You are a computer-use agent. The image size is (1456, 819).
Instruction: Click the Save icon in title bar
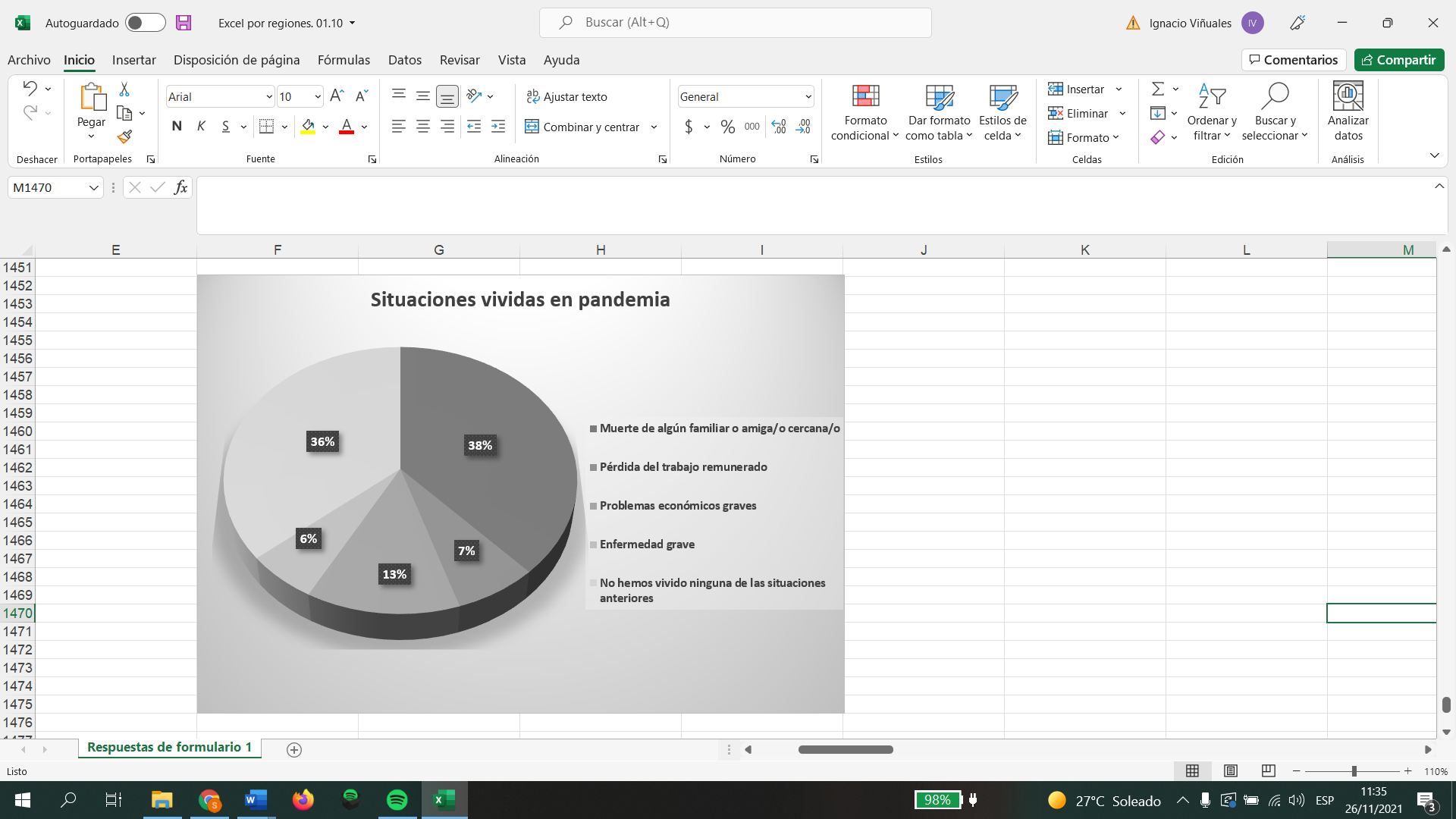(184, 23)
